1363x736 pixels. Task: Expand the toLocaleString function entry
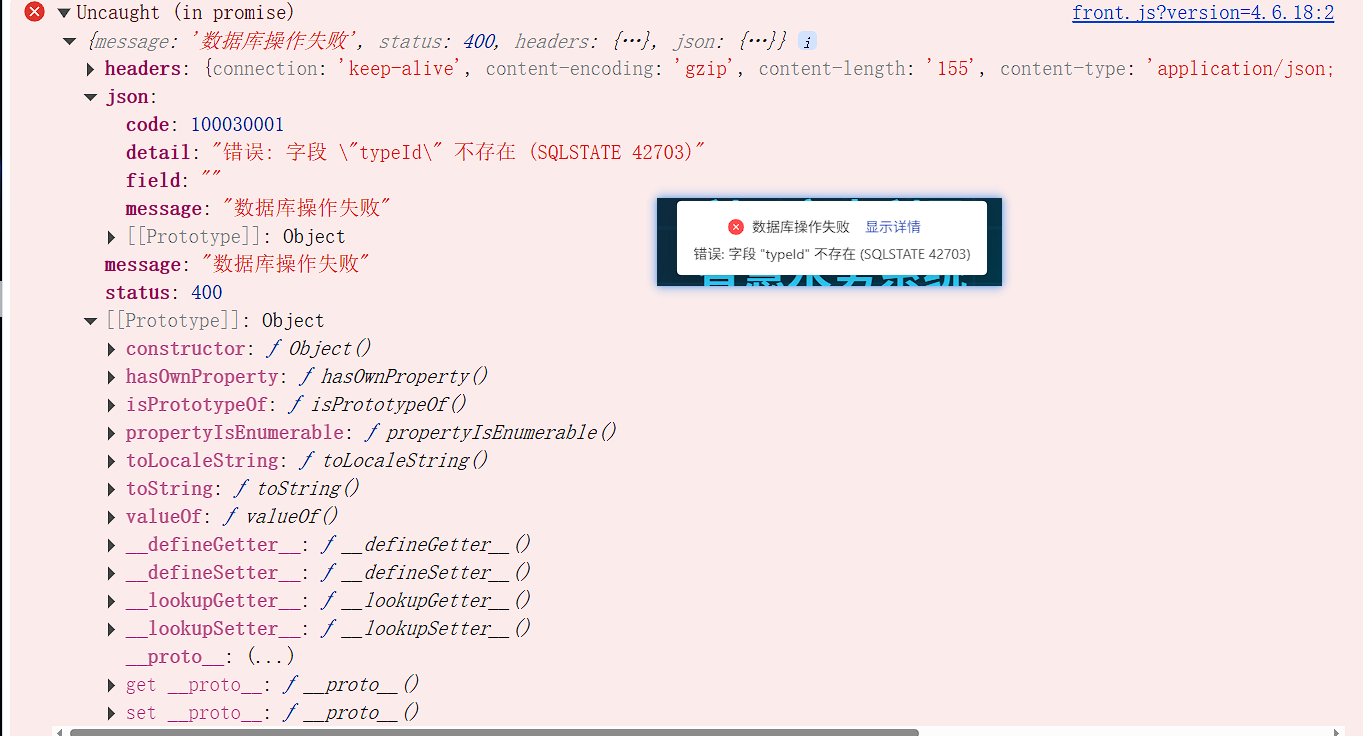tap(111, 460)
